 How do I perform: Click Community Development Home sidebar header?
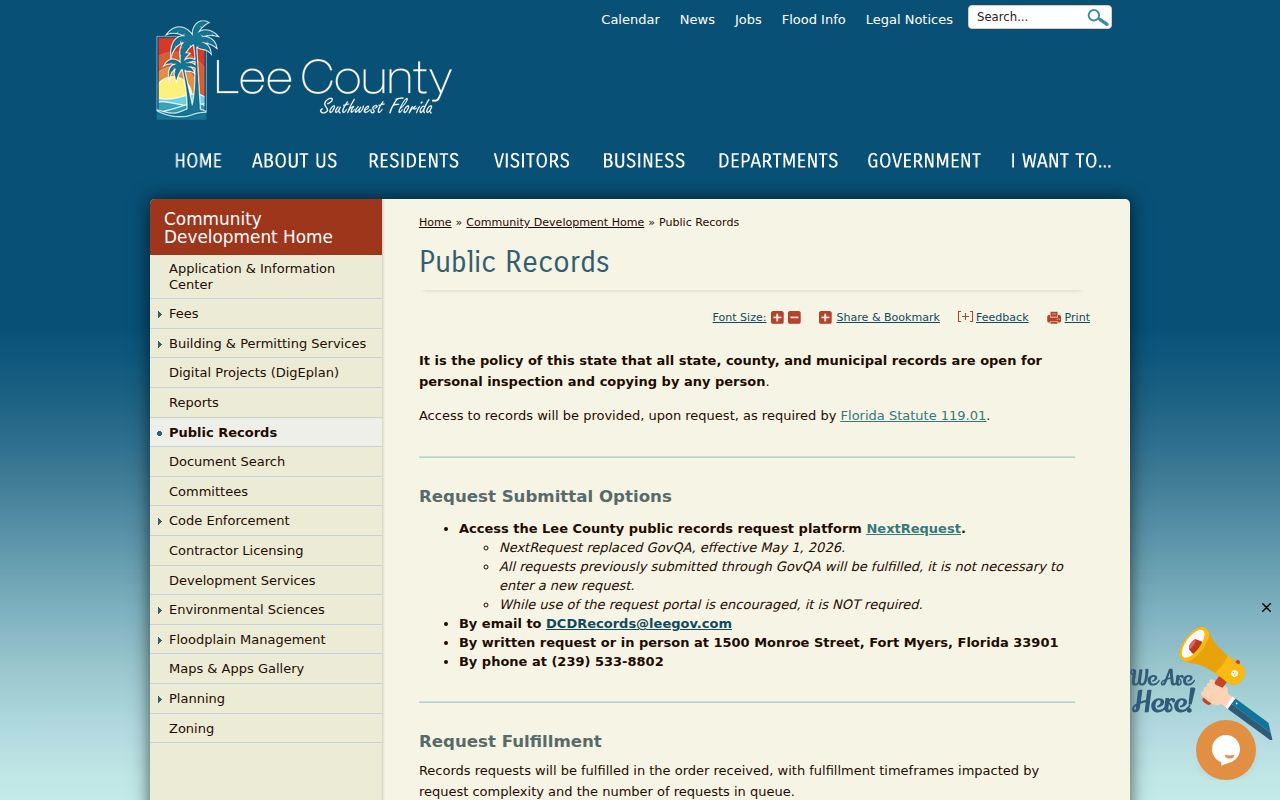(x=266, y=228)
